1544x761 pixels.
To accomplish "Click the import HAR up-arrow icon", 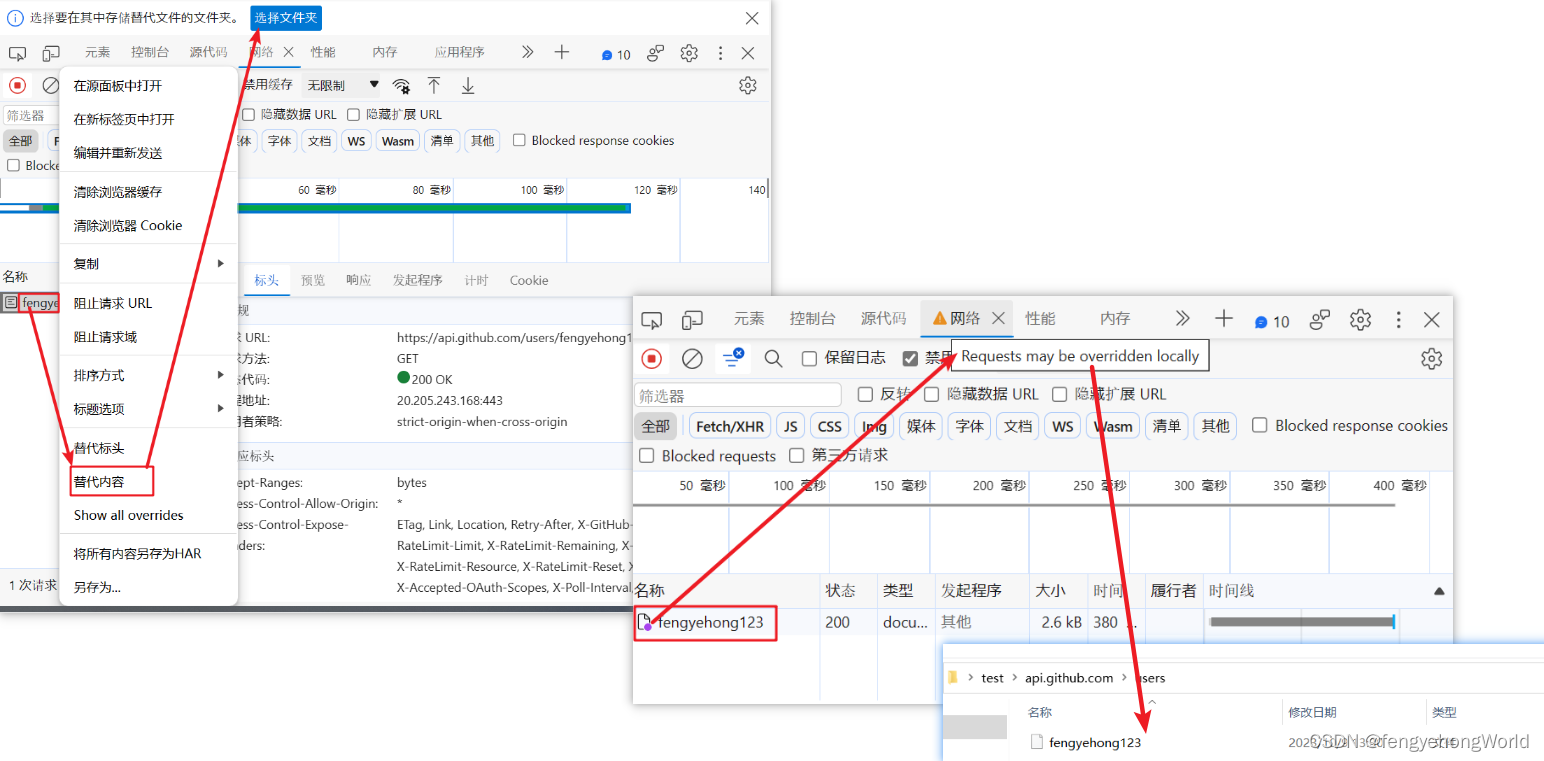I will pyautogui.click(x=434, y=85).
